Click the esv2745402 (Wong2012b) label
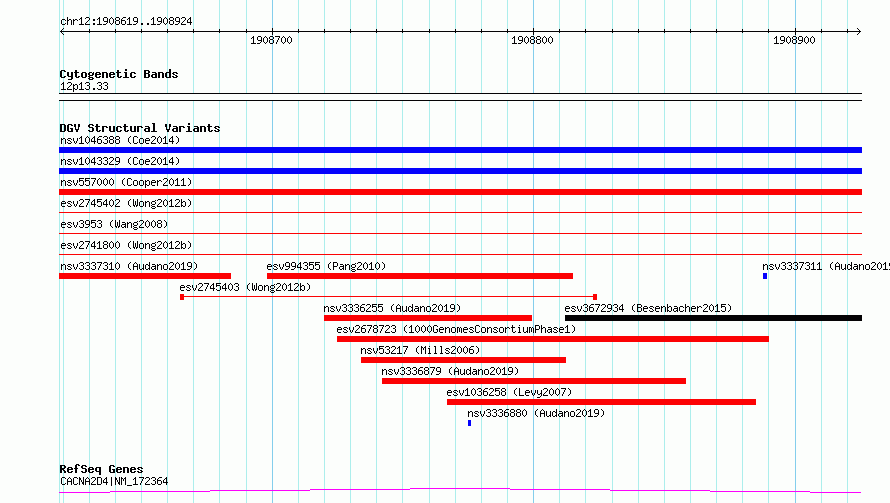 126,203
